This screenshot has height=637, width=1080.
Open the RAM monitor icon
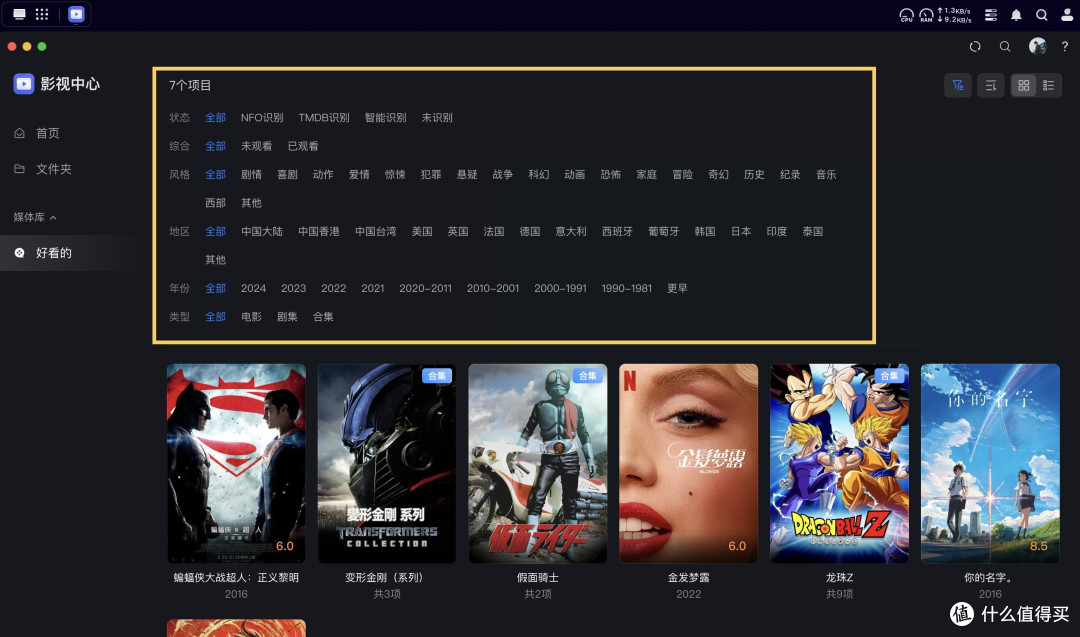[x=926, y=14]
